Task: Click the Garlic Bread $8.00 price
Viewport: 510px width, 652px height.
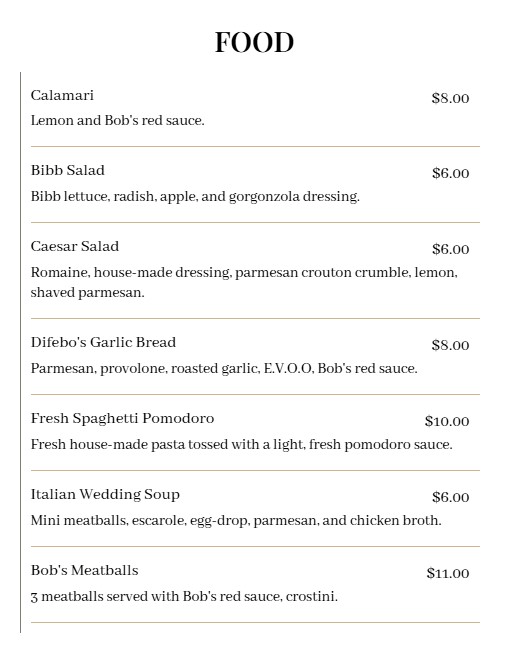Action: (x=450, y=345)
